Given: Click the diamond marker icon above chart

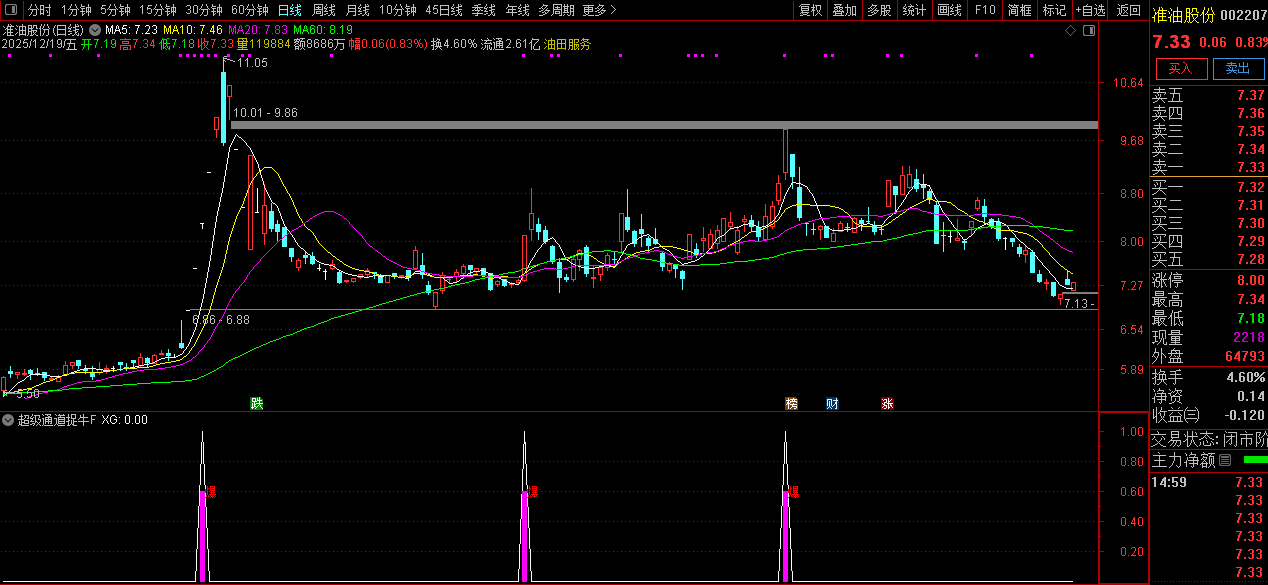Looking at the screenshot, I should coord(1070,31).
